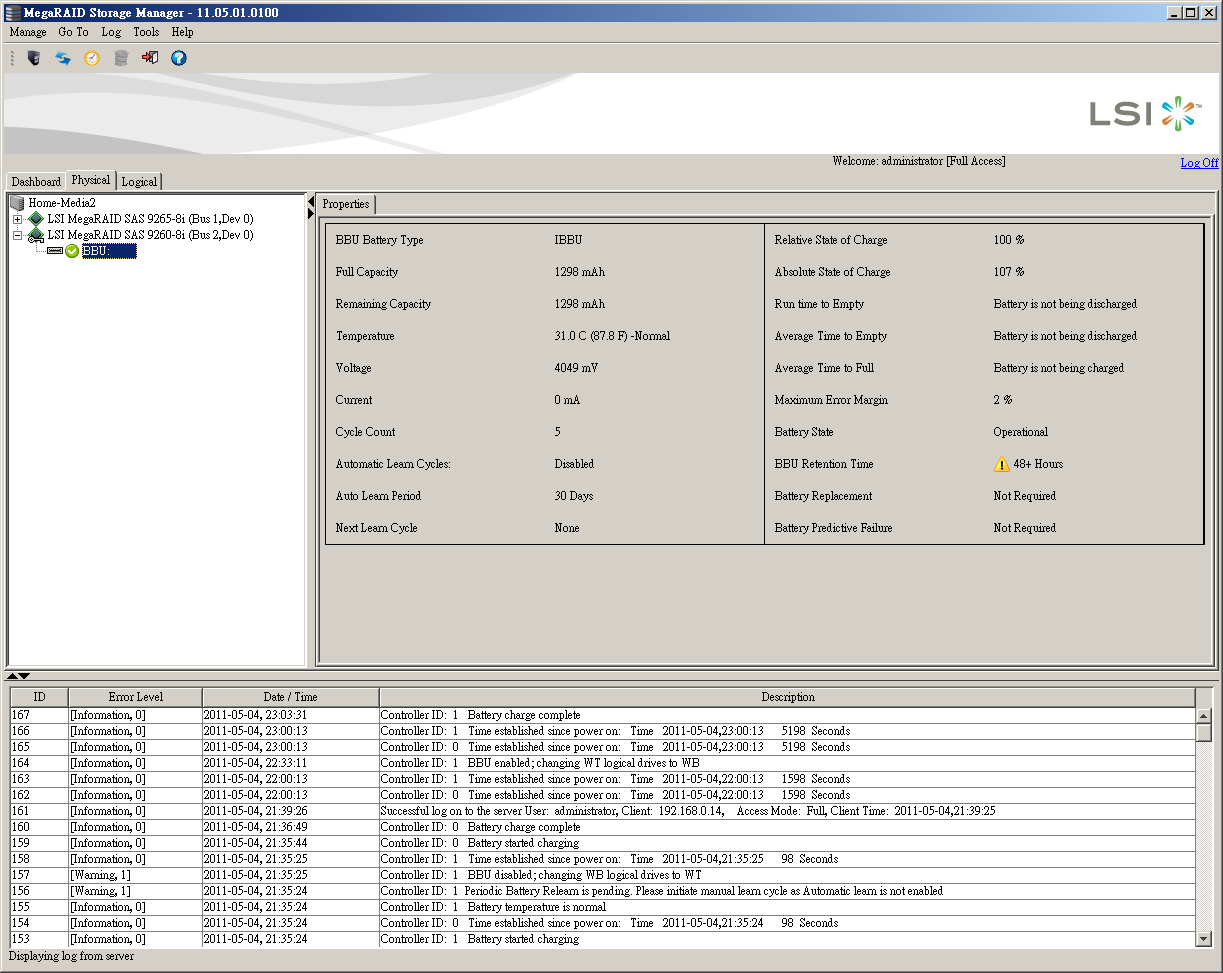Image resolution: width=1223 pixels, height=973 pixels.
Task: Switch to the Dashboard tab
Action: coord(36,182)
